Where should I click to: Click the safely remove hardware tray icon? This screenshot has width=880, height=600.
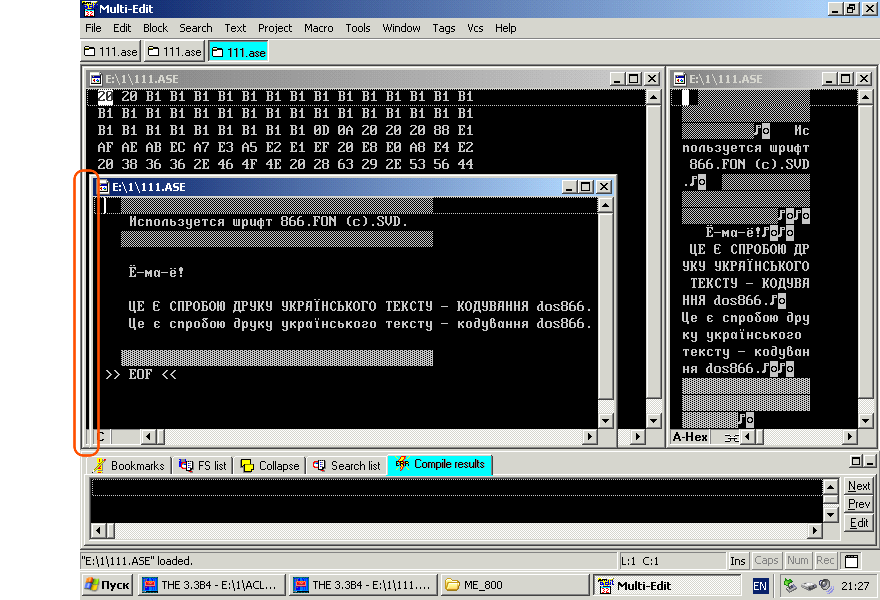tap(808, 585)
